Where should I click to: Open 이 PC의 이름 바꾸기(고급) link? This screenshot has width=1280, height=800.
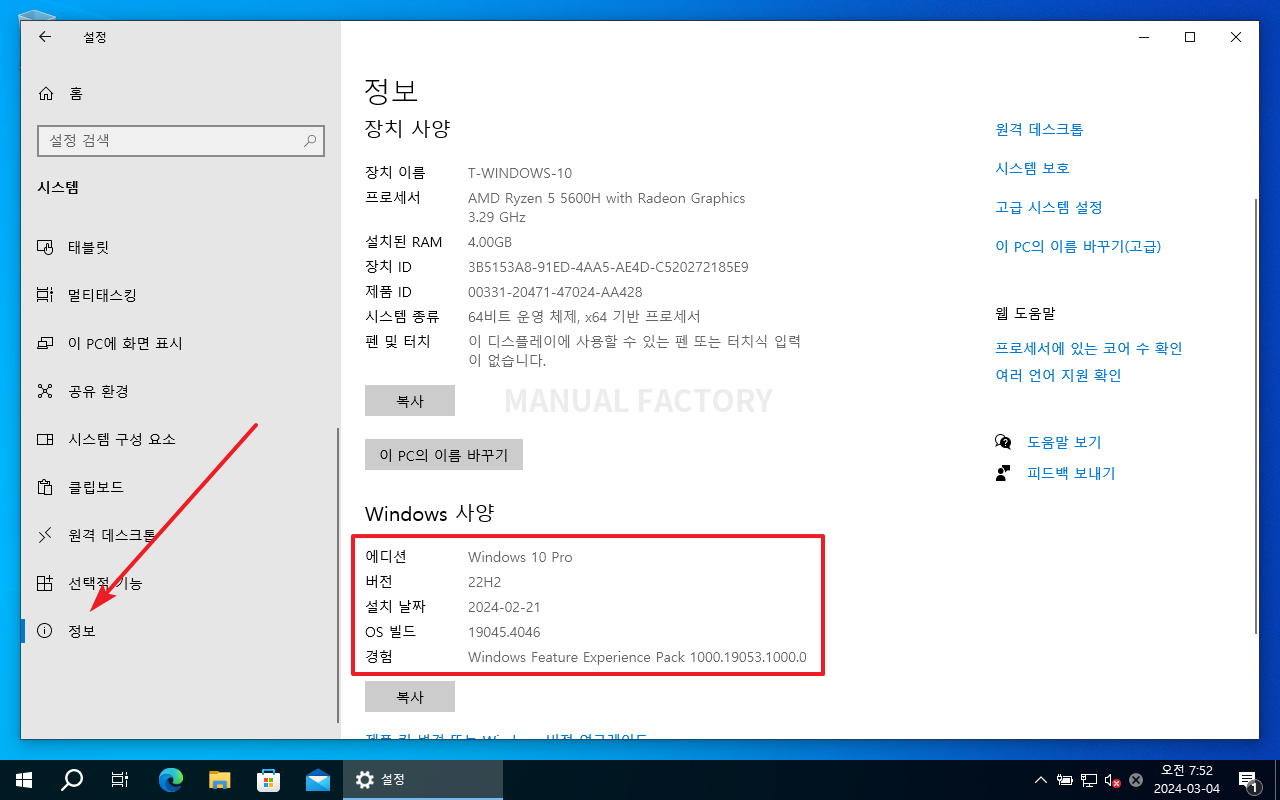point(1078,246)
